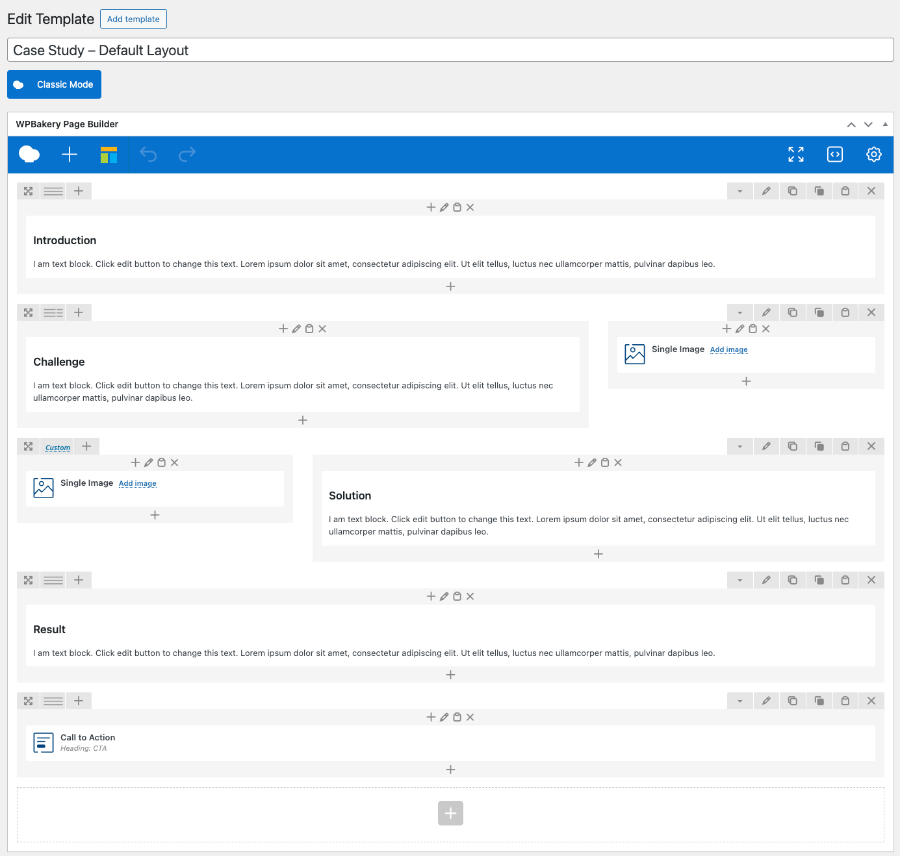The image size is (900, 856).
Task: Click the Edit Template heading area
Action: (50, 18)
